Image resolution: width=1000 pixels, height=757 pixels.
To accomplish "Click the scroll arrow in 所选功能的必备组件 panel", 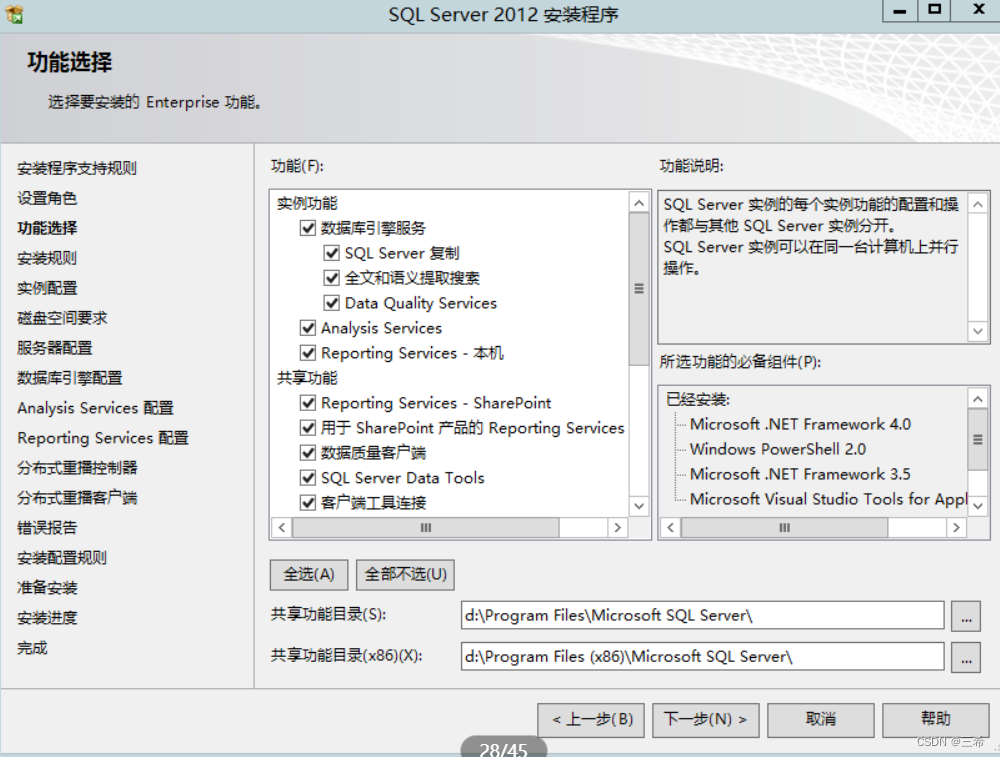I will click(977, 398).
